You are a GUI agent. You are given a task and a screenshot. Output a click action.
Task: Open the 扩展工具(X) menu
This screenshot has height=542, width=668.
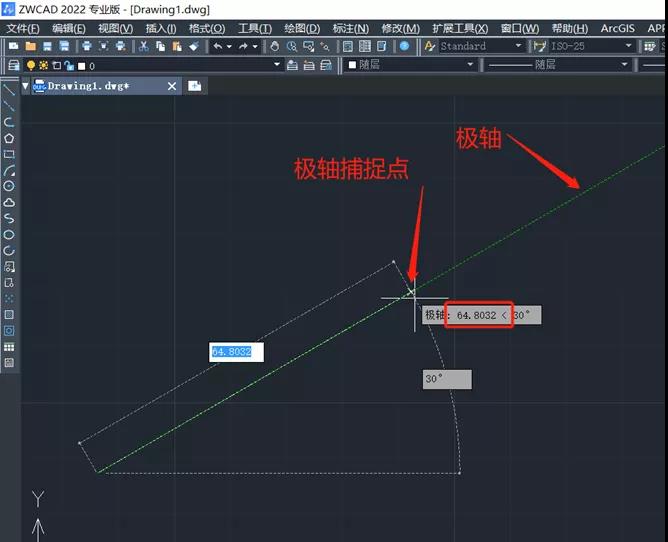click(460, 29)
